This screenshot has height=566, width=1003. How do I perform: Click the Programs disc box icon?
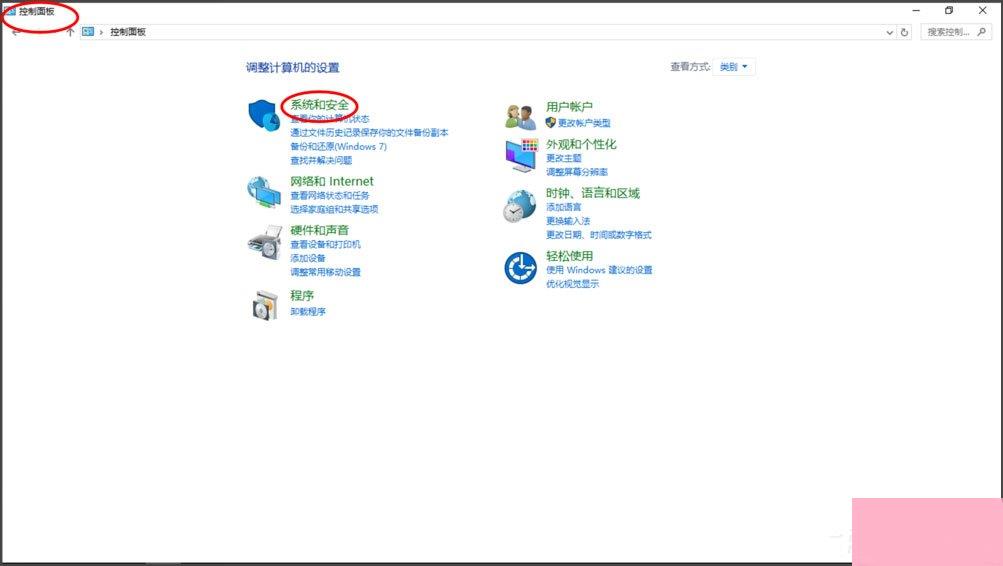click(x=265, y=304)
